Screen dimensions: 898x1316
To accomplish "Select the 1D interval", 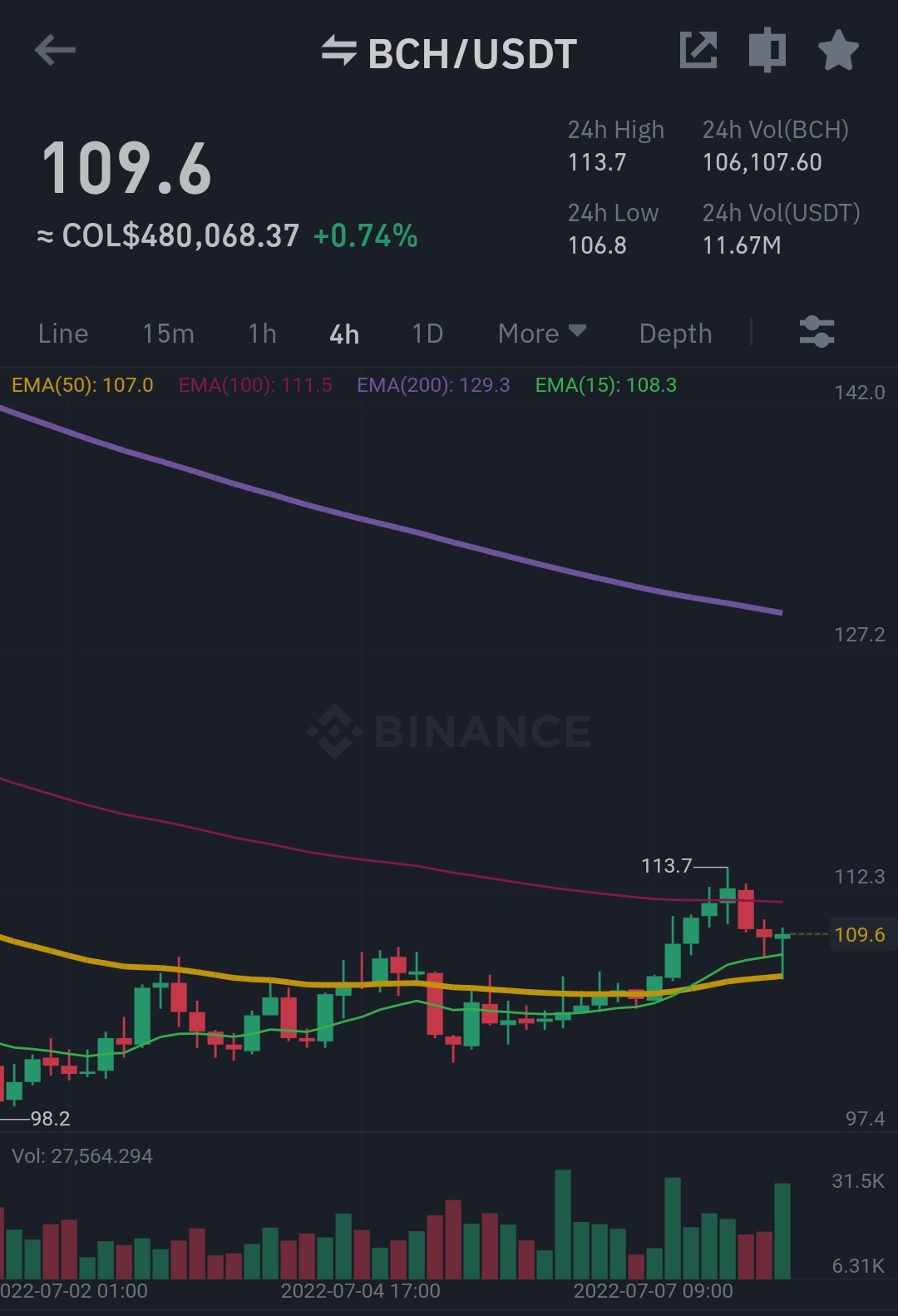I will click(427, 334).
